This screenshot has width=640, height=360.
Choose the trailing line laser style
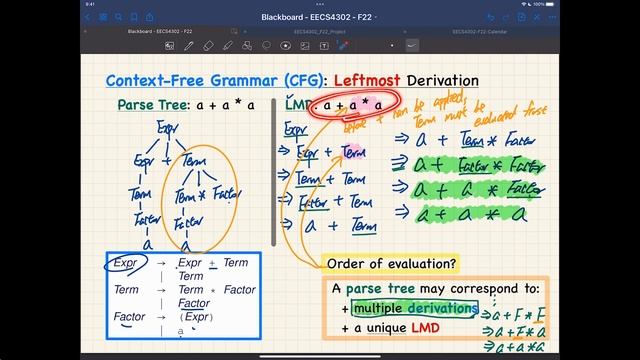pos(411,45)
